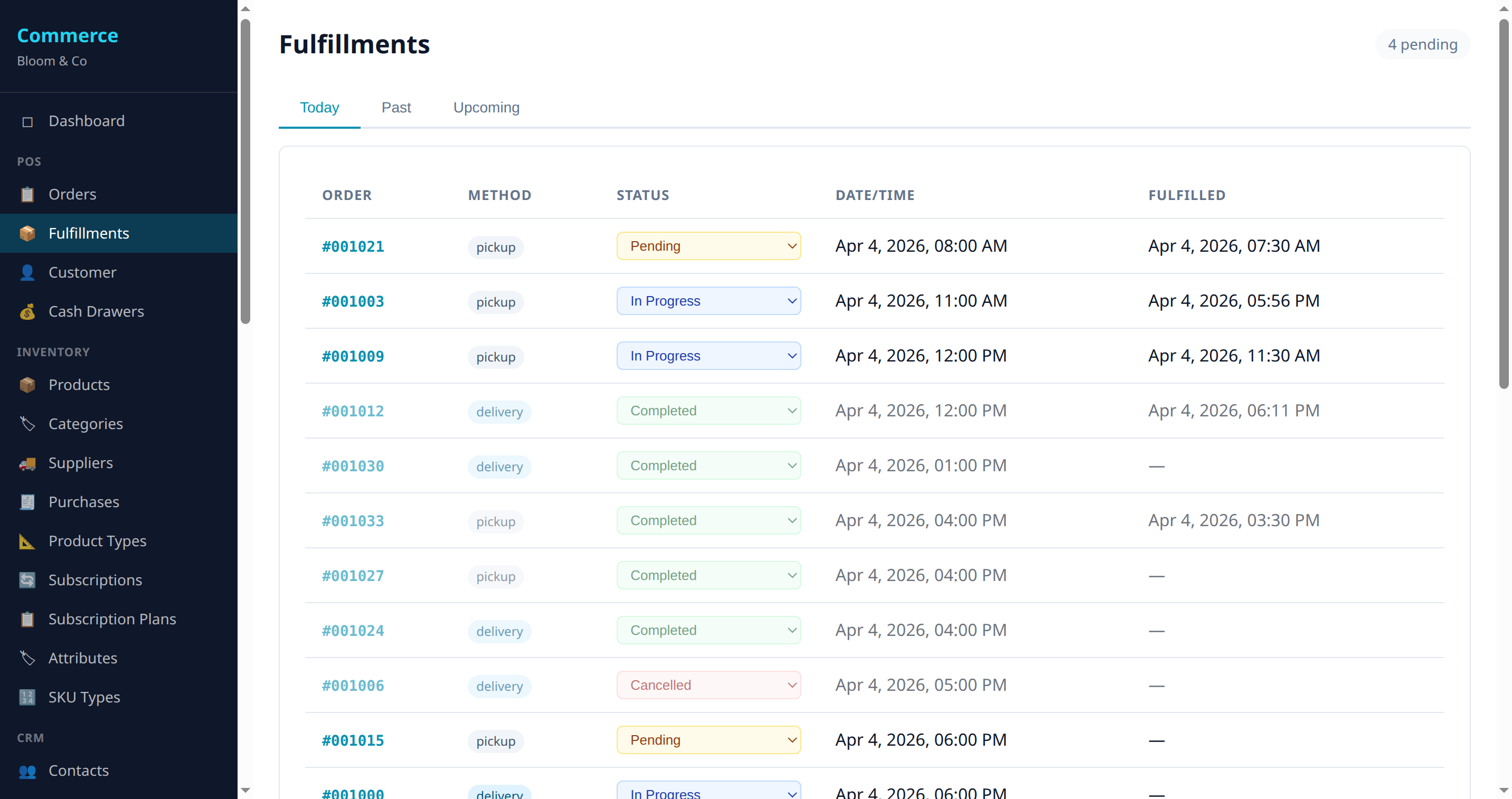Click the Orders clipboard icon in sidebar
The width and height of the screenshot is (1512, 799).
click(x=27, y=194)
